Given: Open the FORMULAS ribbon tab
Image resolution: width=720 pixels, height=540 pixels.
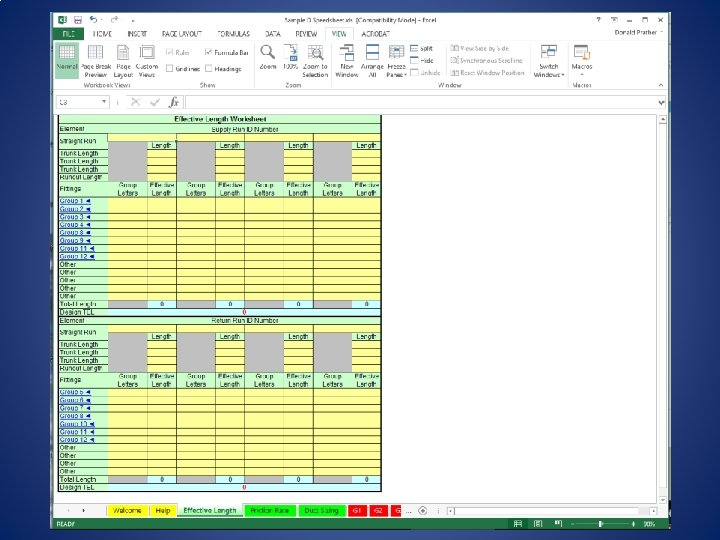Looking at the screenshot, I should tap(233, 34).
